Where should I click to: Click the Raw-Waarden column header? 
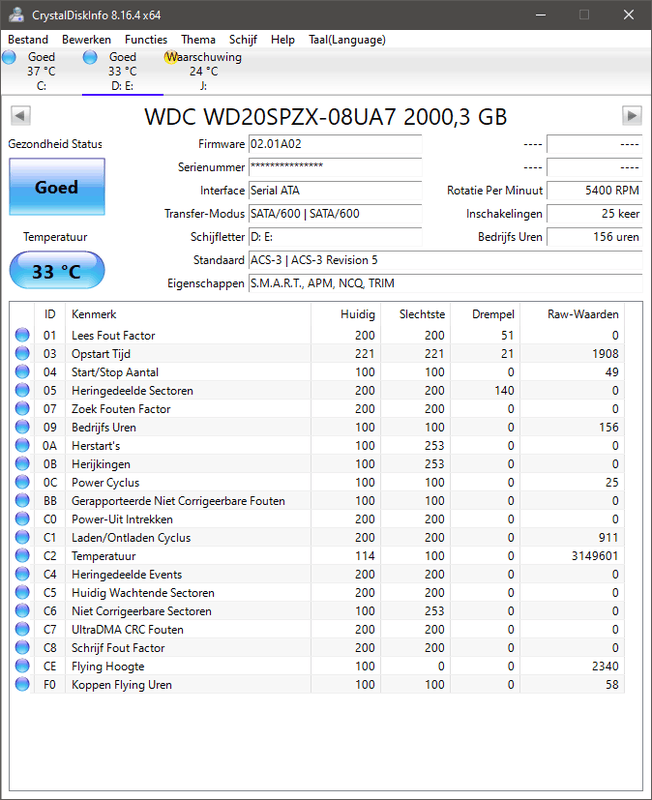point(572,314)
